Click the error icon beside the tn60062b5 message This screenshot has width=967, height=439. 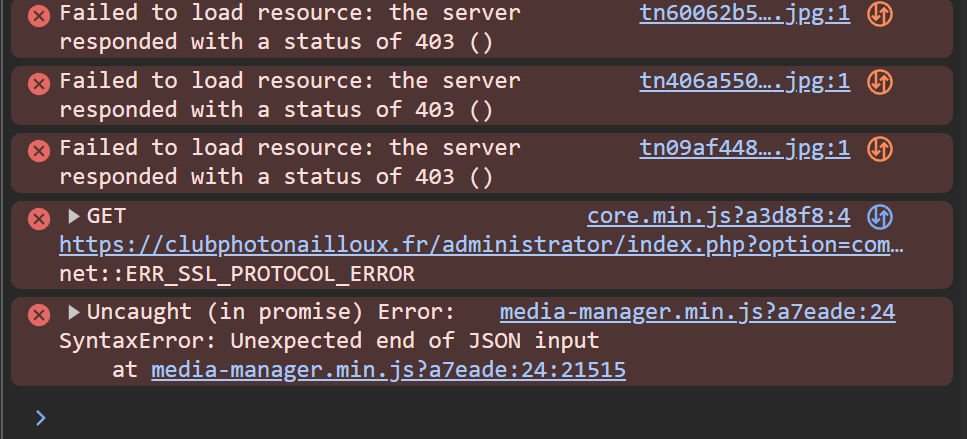point(39,16)
